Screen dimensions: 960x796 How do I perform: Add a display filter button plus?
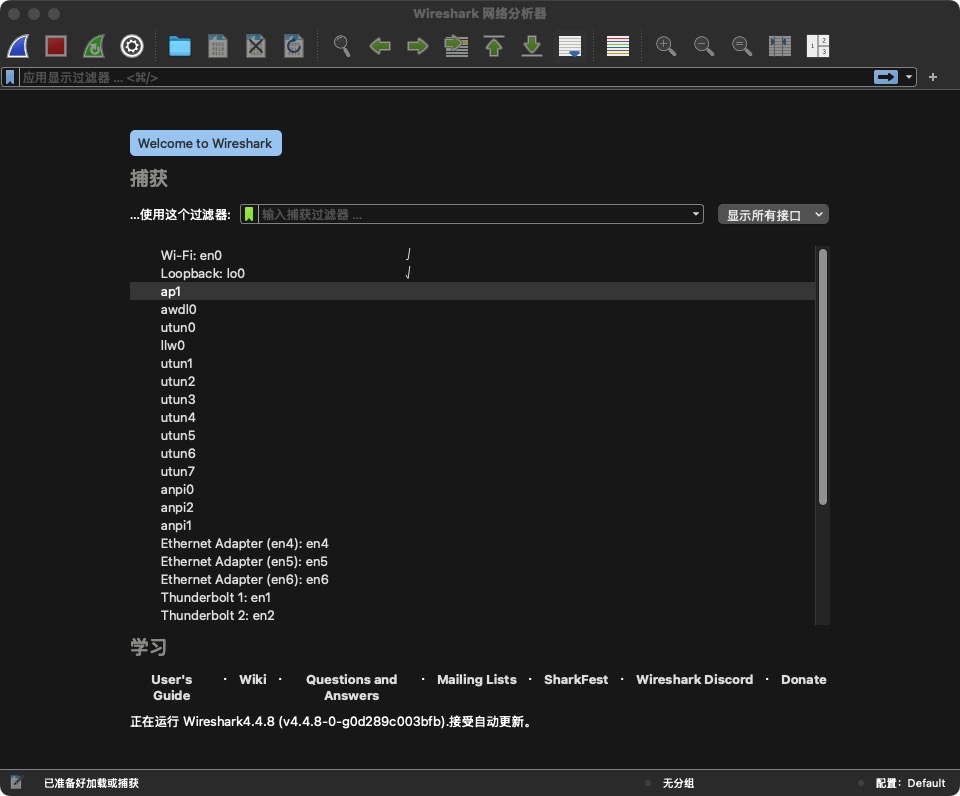pyautogui.click(x=932, y=77)
